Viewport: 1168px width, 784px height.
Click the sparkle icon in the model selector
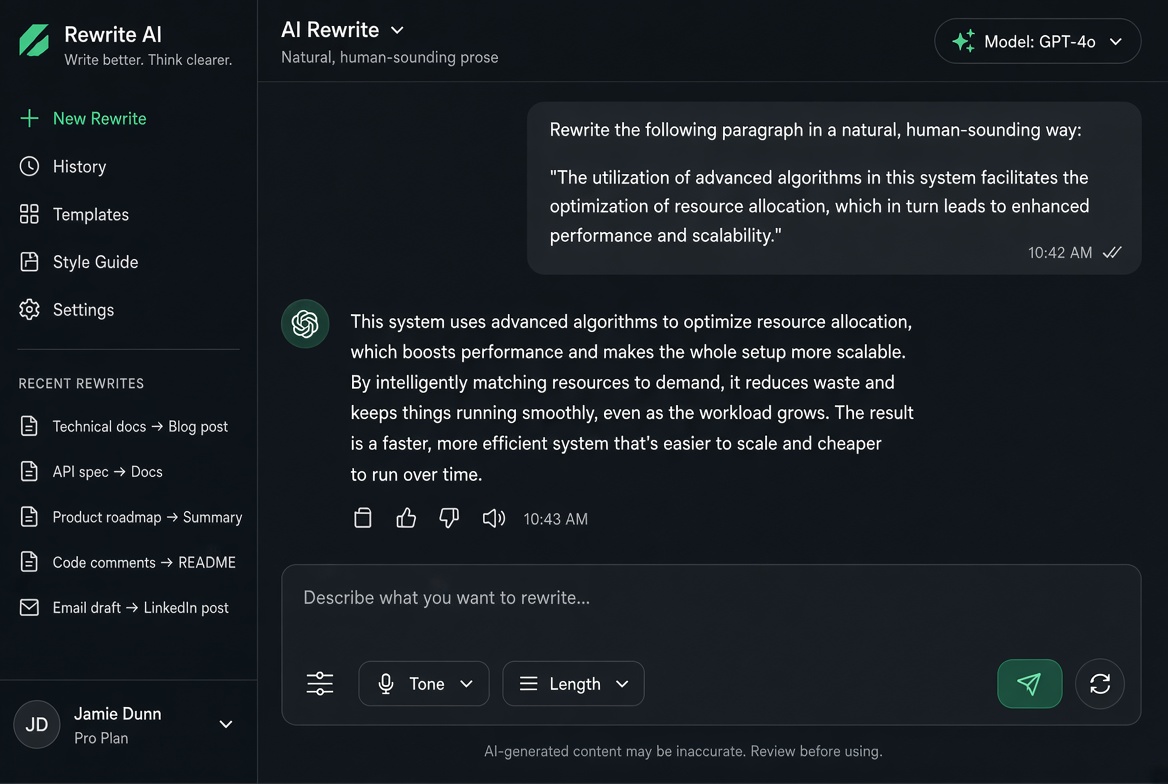964,41
